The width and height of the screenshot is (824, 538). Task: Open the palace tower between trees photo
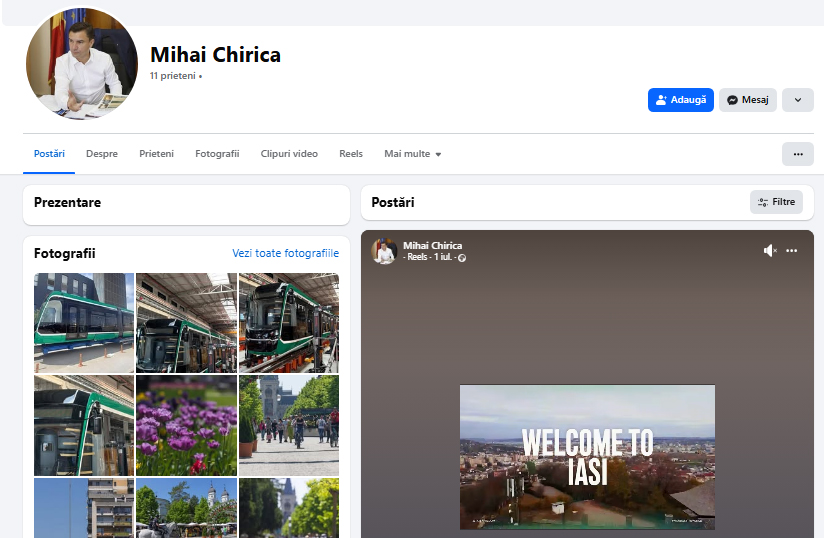click(x=289, y=508)
